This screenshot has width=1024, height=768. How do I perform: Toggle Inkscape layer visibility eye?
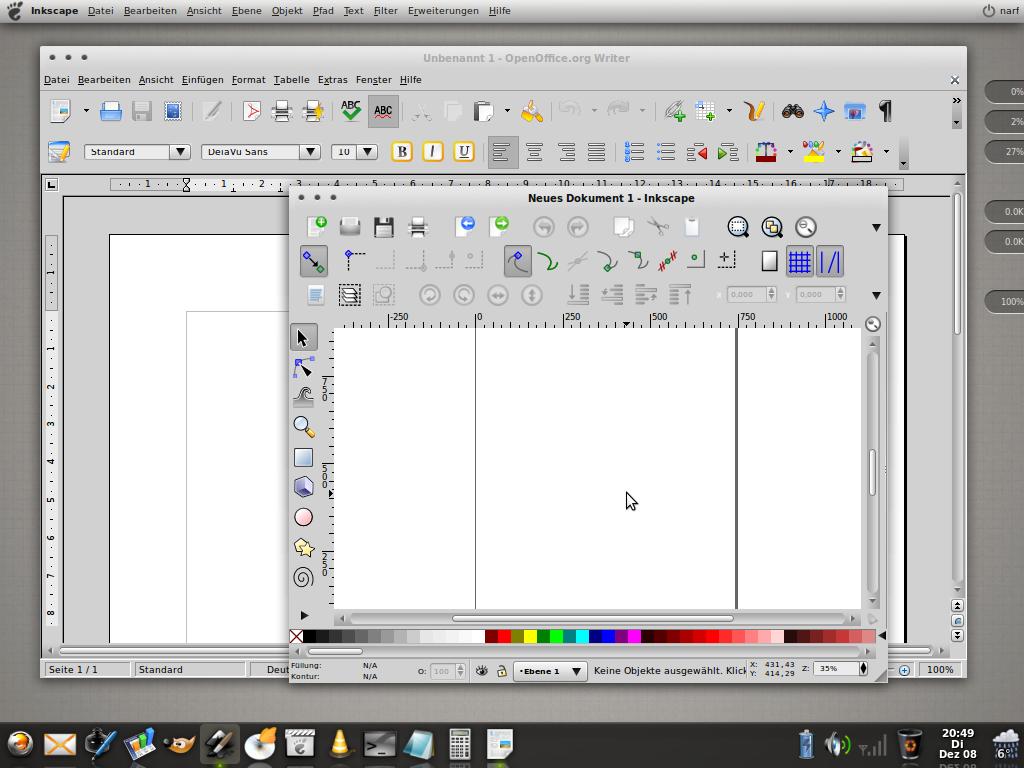coord(481,671)
